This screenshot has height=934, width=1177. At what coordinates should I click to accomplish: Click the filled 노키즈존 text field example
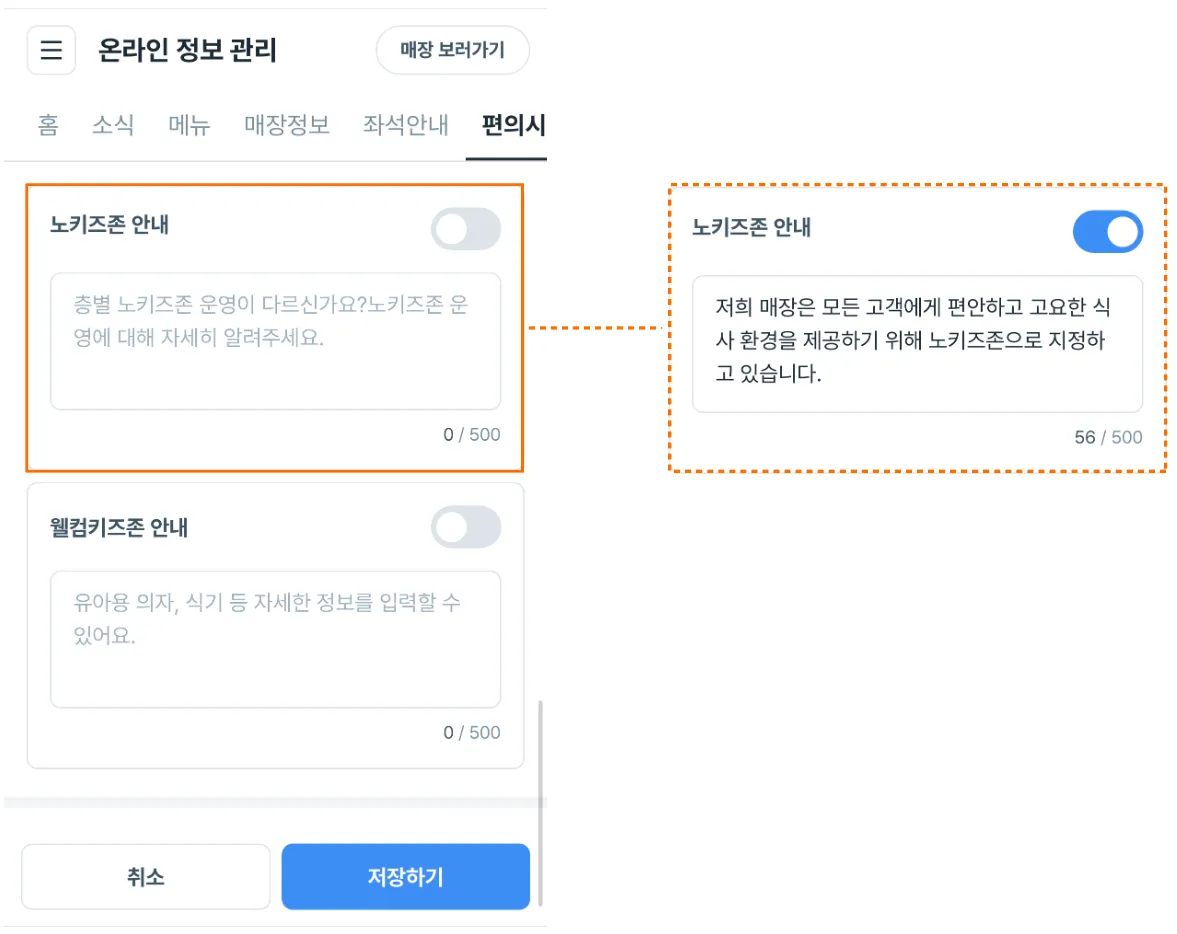[x=917, y=344]
